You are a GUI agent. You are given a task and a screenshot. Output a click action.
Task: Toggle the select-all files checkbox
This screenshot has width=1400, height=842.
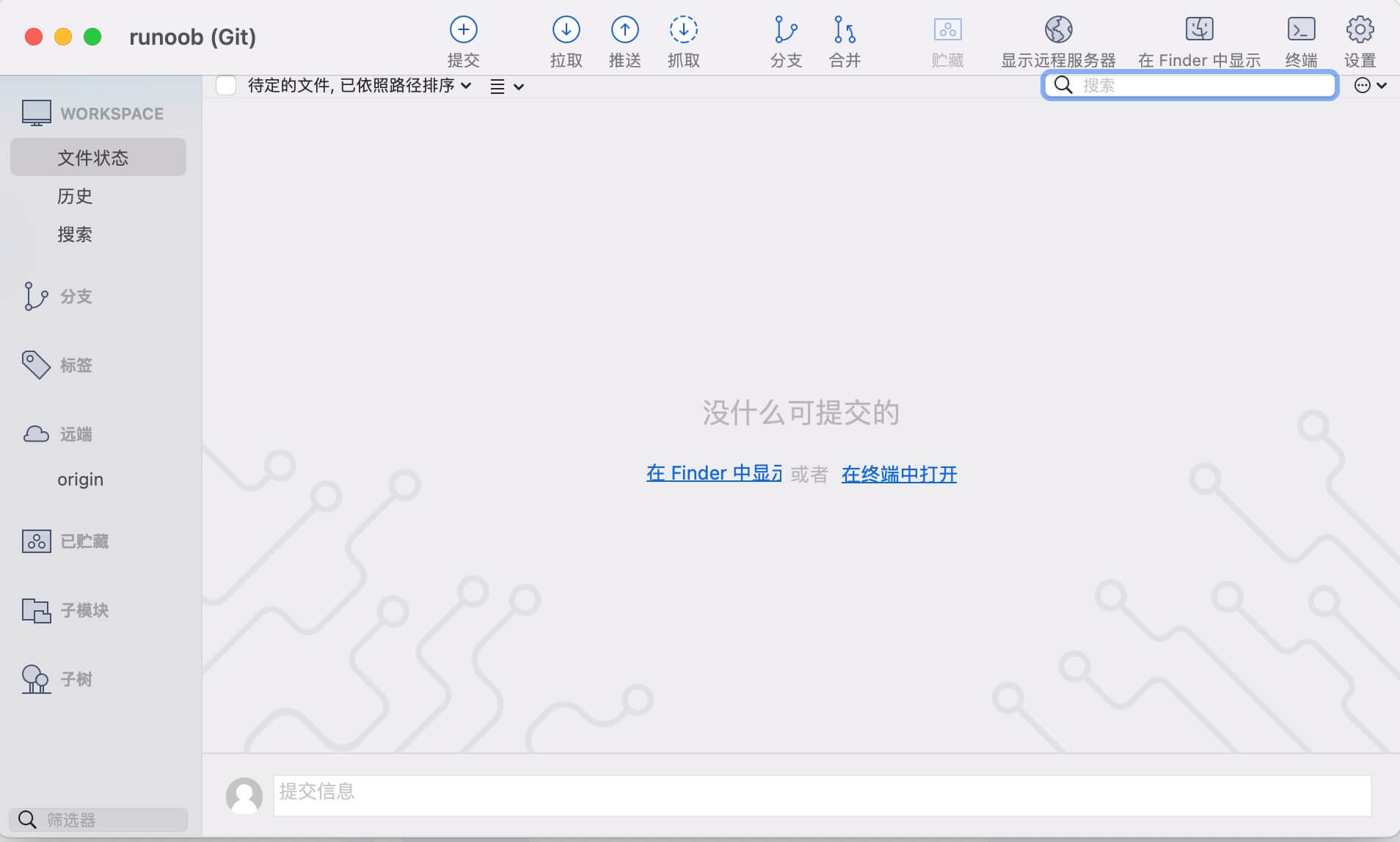225,85
